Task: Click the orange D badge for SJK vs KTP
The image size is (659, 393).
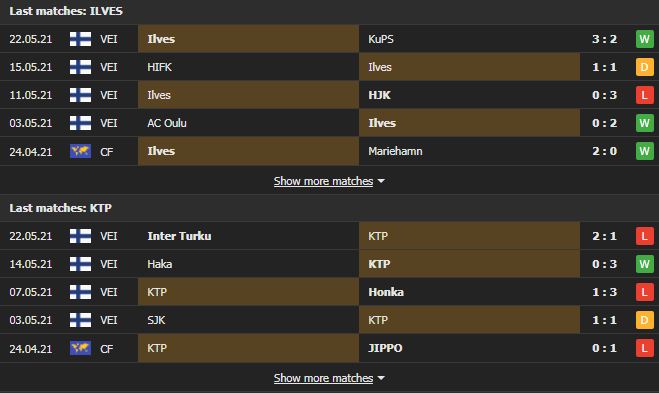Action: (644, 320)
